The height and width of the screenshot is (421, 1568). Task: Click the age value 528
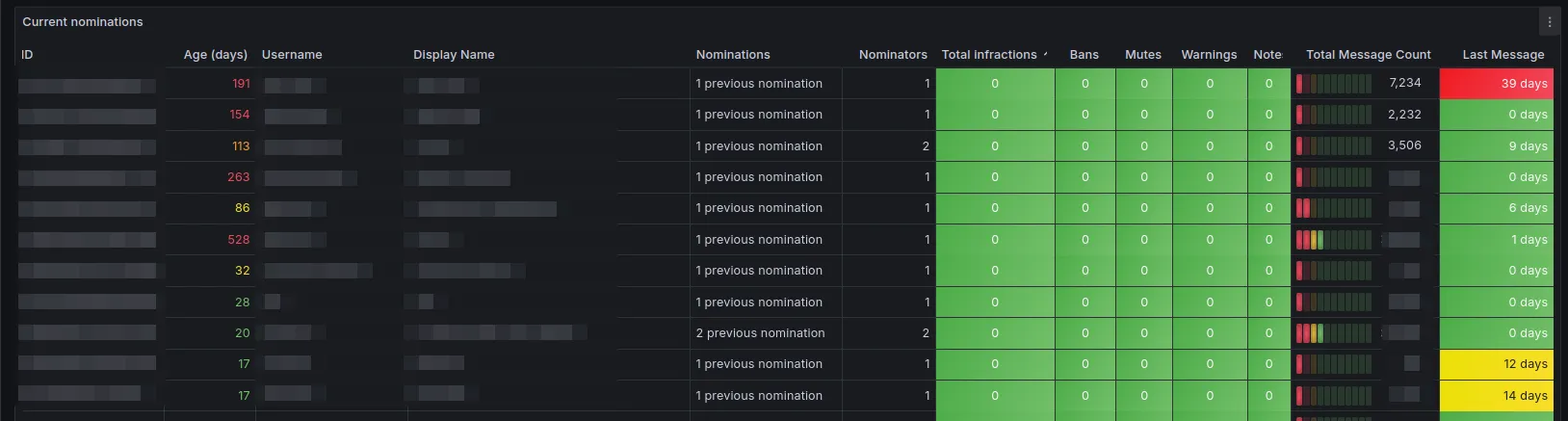pos(238,240)
